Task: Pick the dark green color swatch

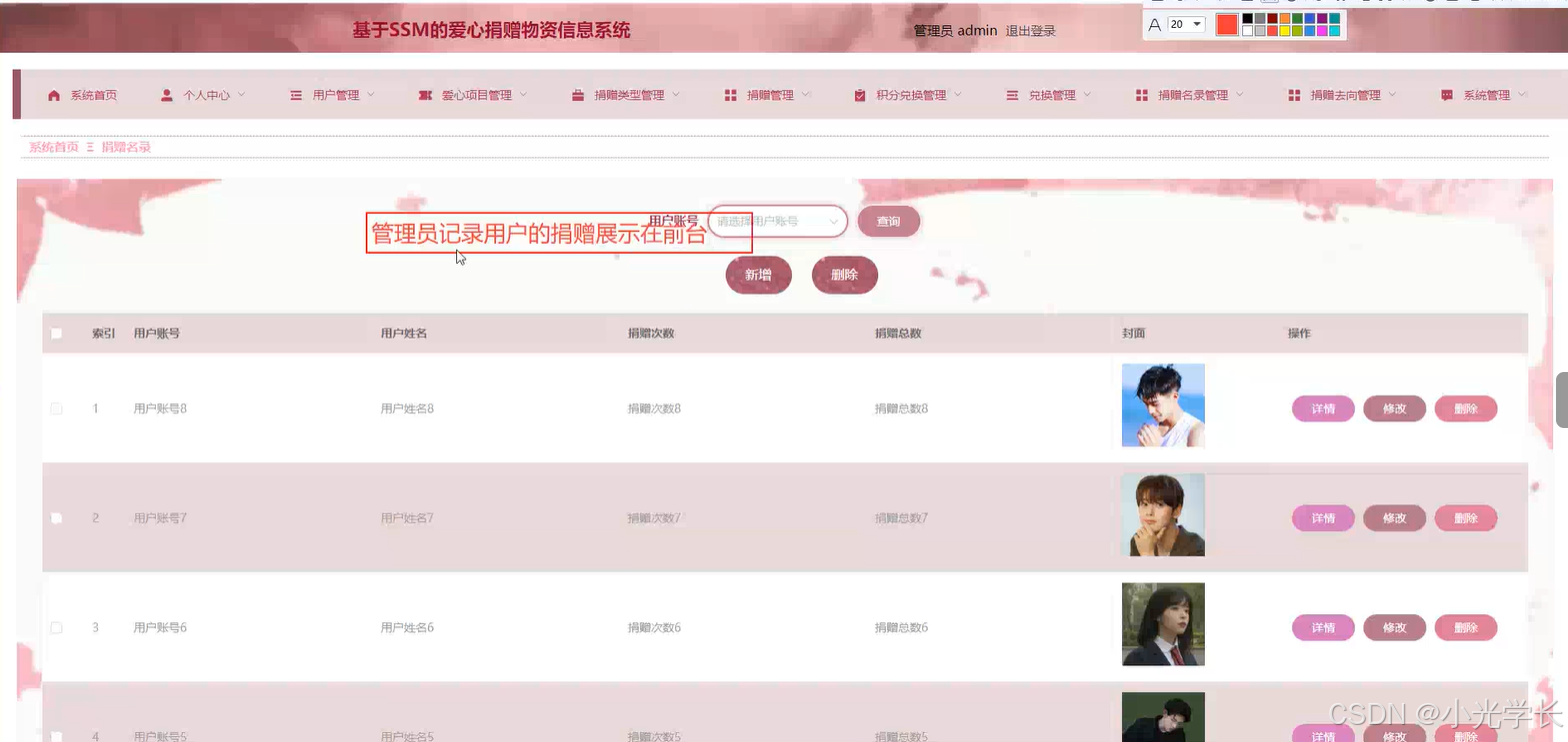Action: [x=1297, y=18]
